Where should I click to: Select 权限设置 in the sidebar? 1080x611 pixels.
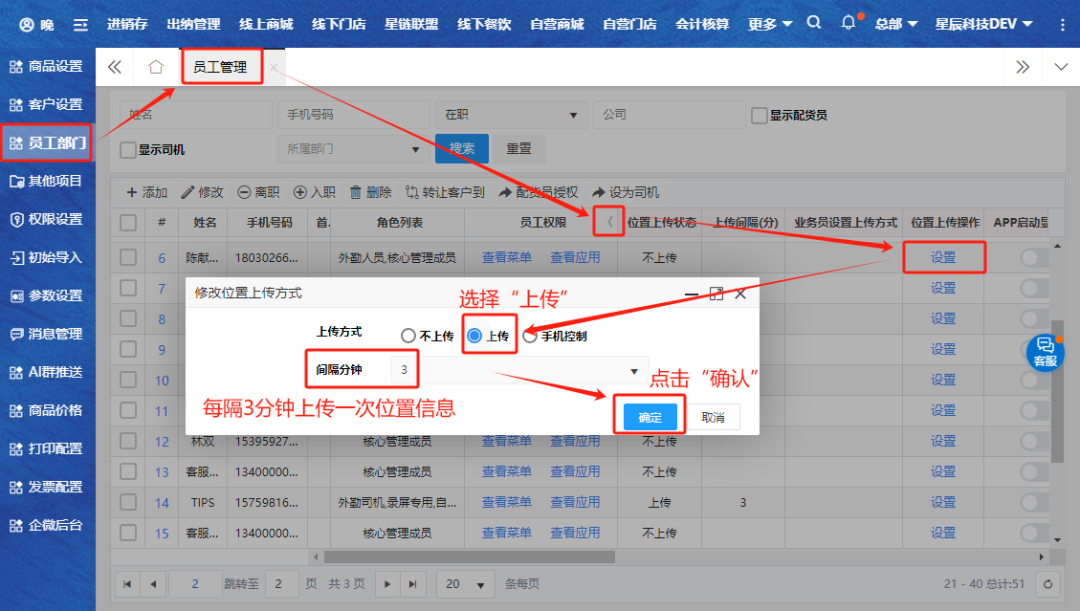coord(47,219)
